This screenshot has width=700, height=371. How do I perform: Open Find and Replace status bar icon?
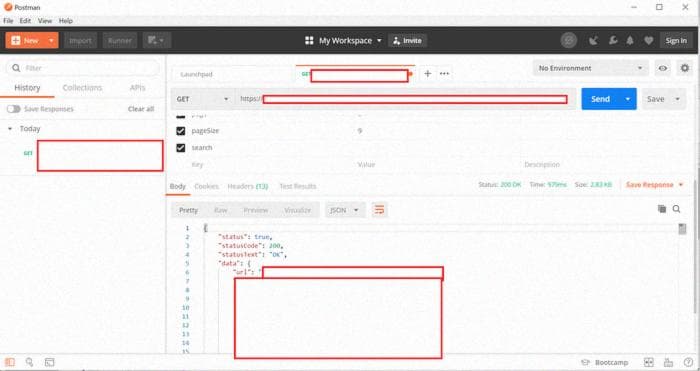29,362
